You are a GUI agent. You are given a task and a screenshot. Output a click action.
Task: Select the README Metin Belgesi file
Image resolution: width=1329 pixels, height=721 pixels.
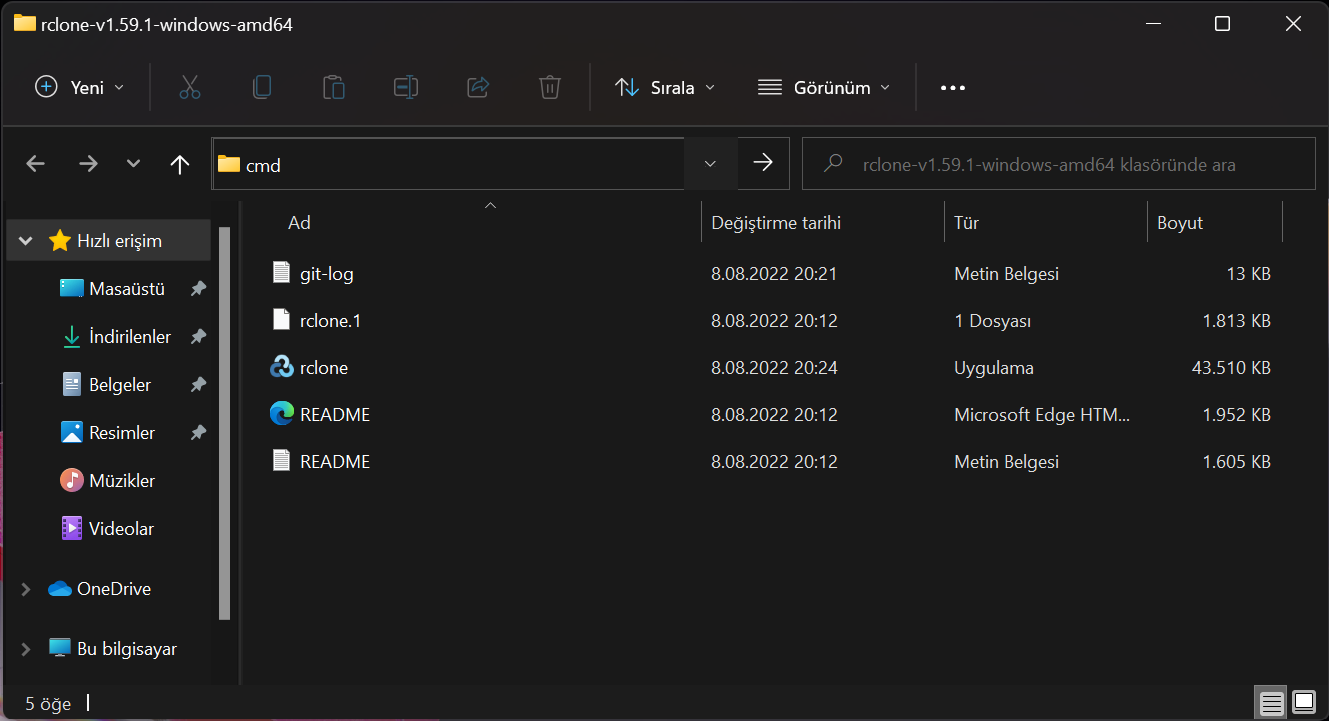point(335,461)
